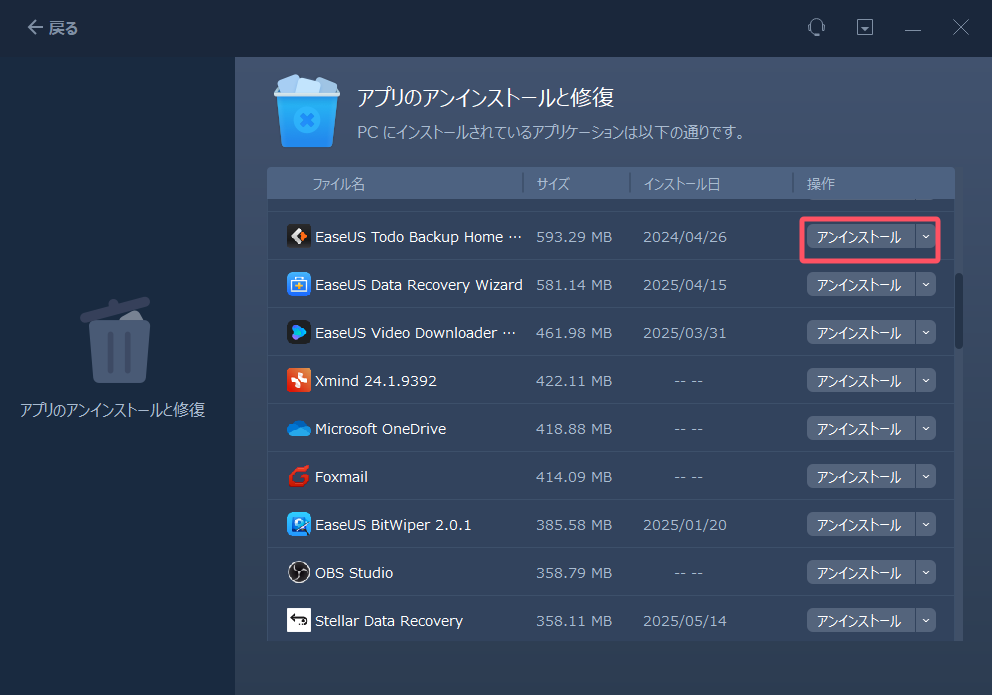Uninstall EaseUS Data Recovery Wizard
Image resolution: width=992 pixels, height=695 pixels.
click(x=860, y=284)
